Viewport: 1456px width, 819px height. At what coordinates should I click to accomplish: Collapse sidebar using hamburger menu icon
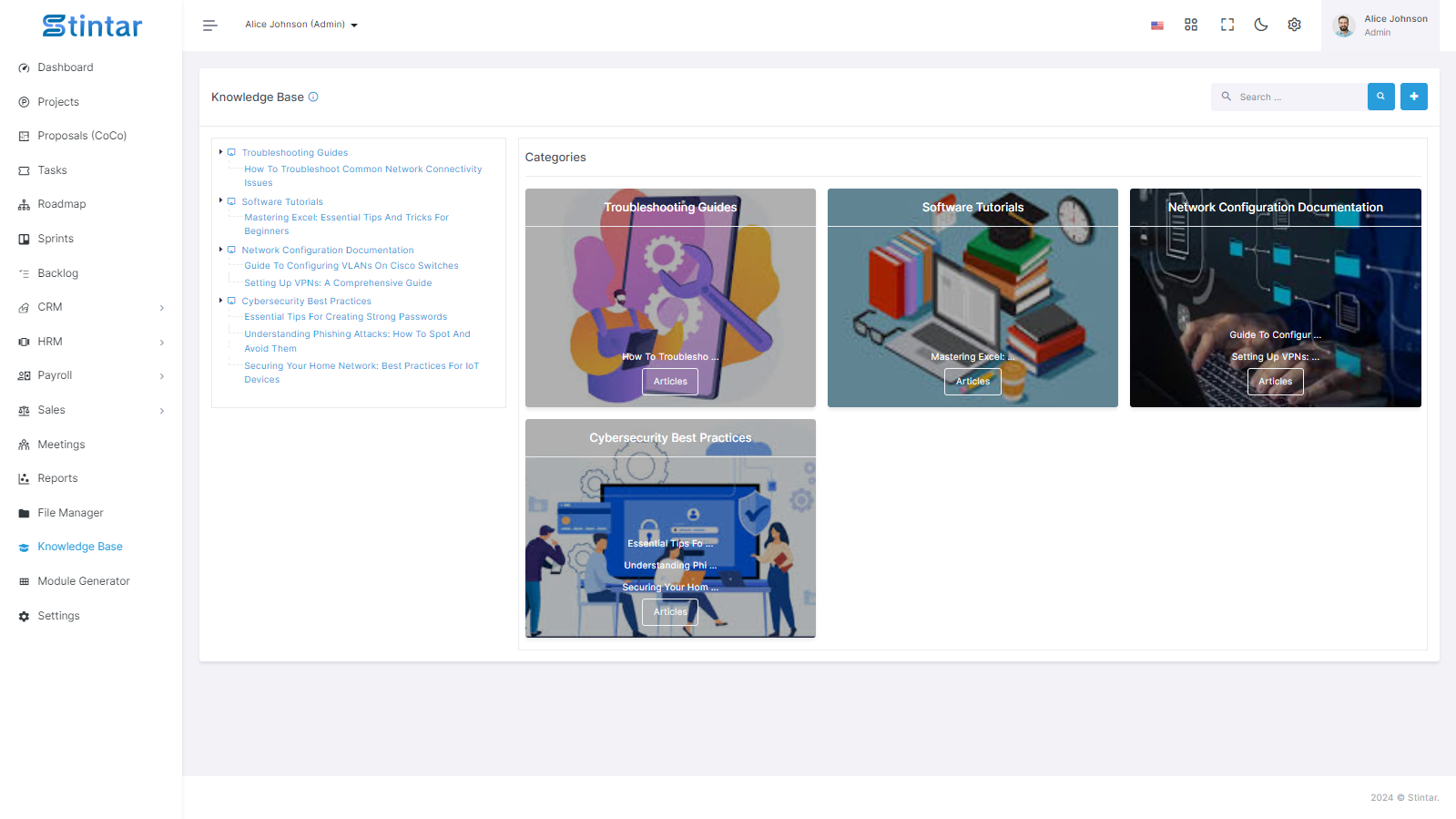coord(209,26)
